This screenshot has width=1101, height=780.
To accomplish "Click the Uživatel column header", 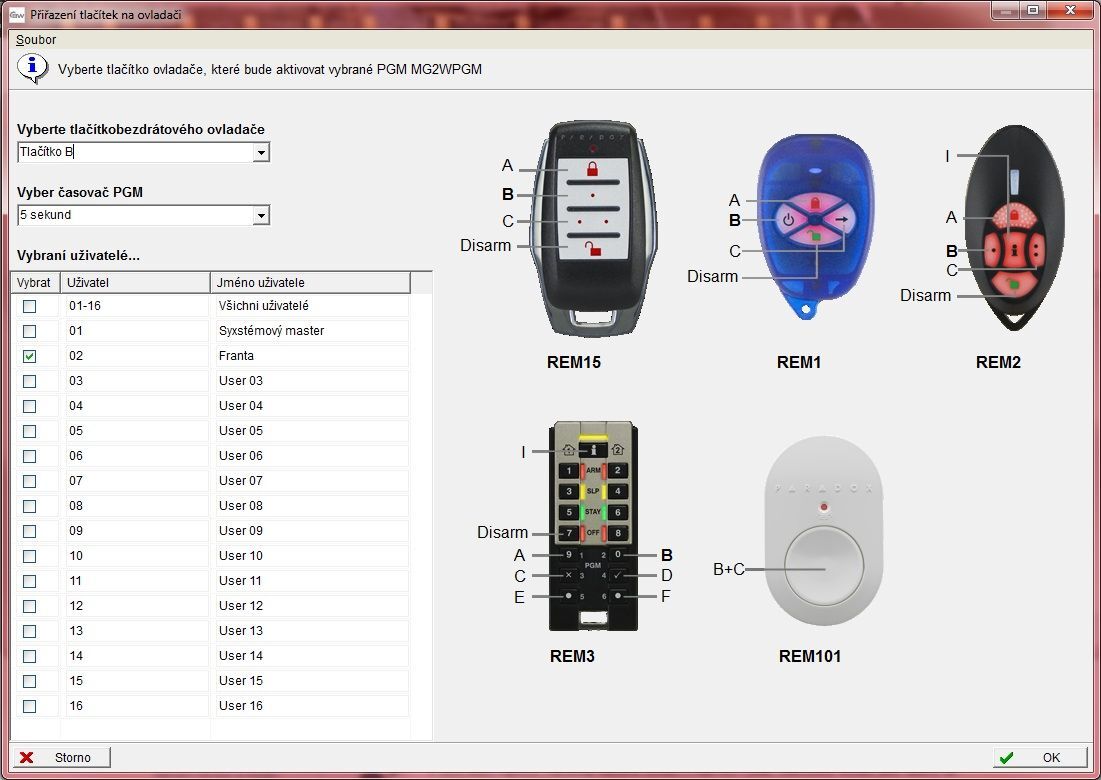I will point(136,283).
